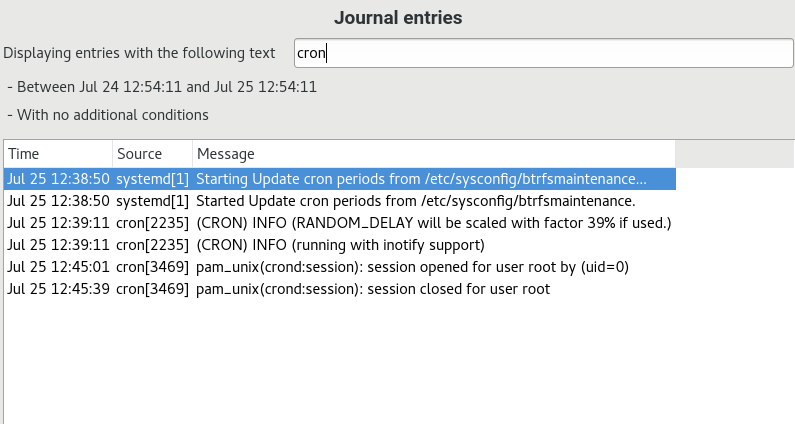Click the Message column header
The image size is (795, 424).
[433, 154]
